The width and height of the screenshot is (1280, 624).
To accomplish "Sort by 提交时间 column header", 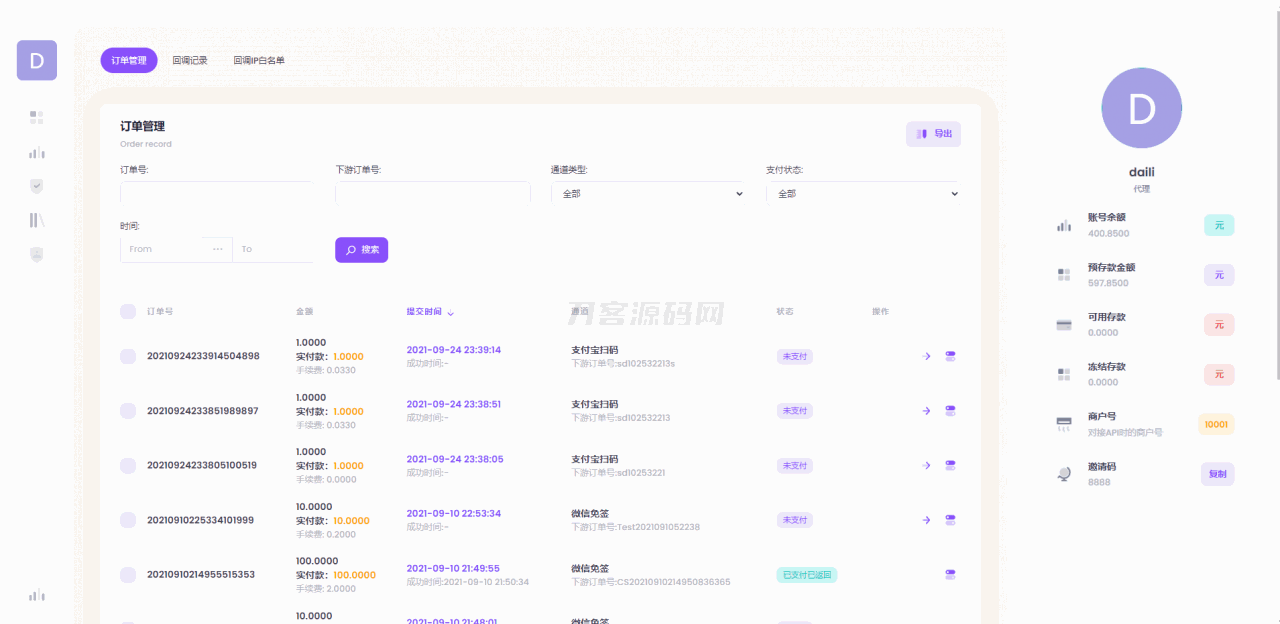I will [x=429, y=312].
